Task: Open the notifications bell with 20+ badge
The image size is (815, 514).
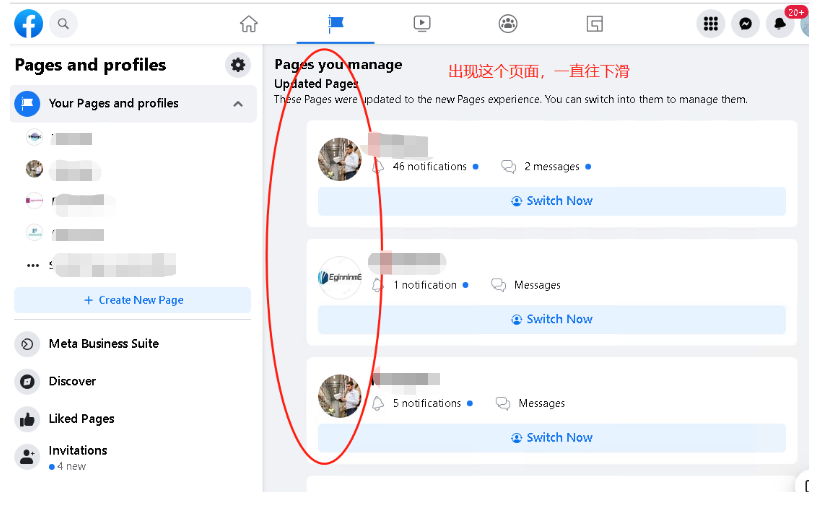Action: pos(780,24)
